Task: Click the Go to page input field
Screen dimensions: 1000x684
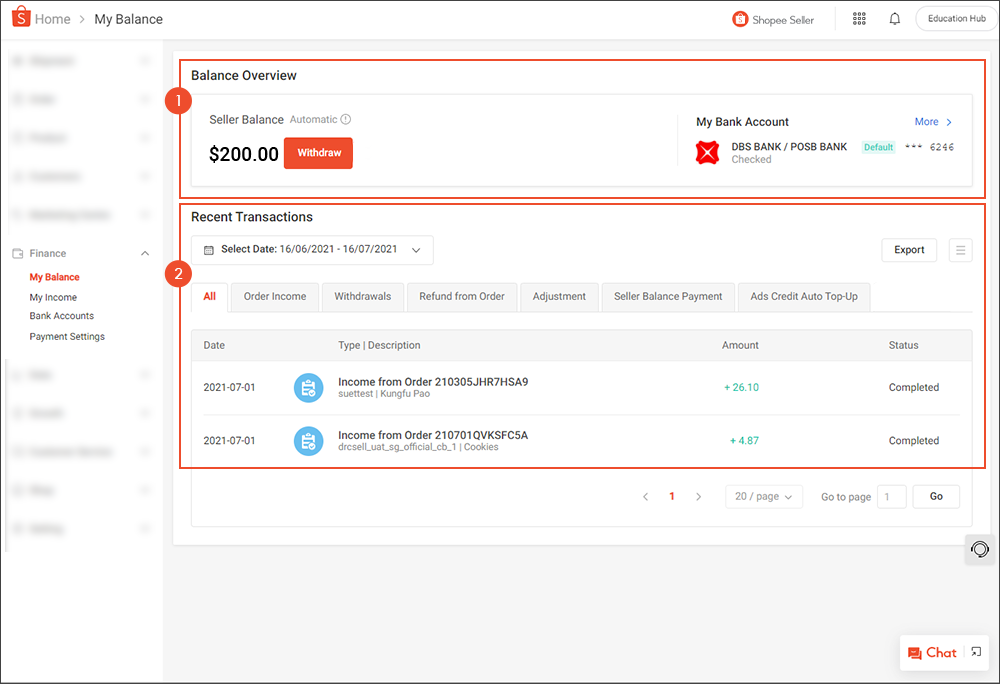Action: [892, 496]
